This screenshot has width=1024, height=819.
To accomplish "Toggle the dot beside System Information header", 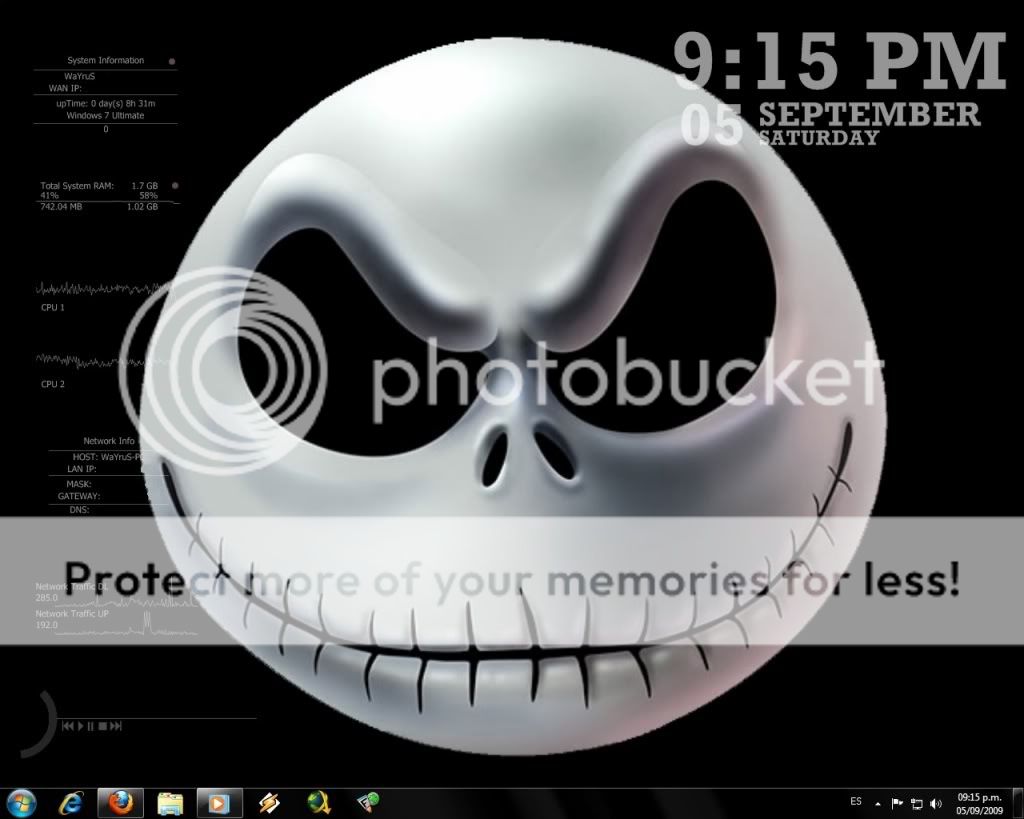I will coord(173,61).
